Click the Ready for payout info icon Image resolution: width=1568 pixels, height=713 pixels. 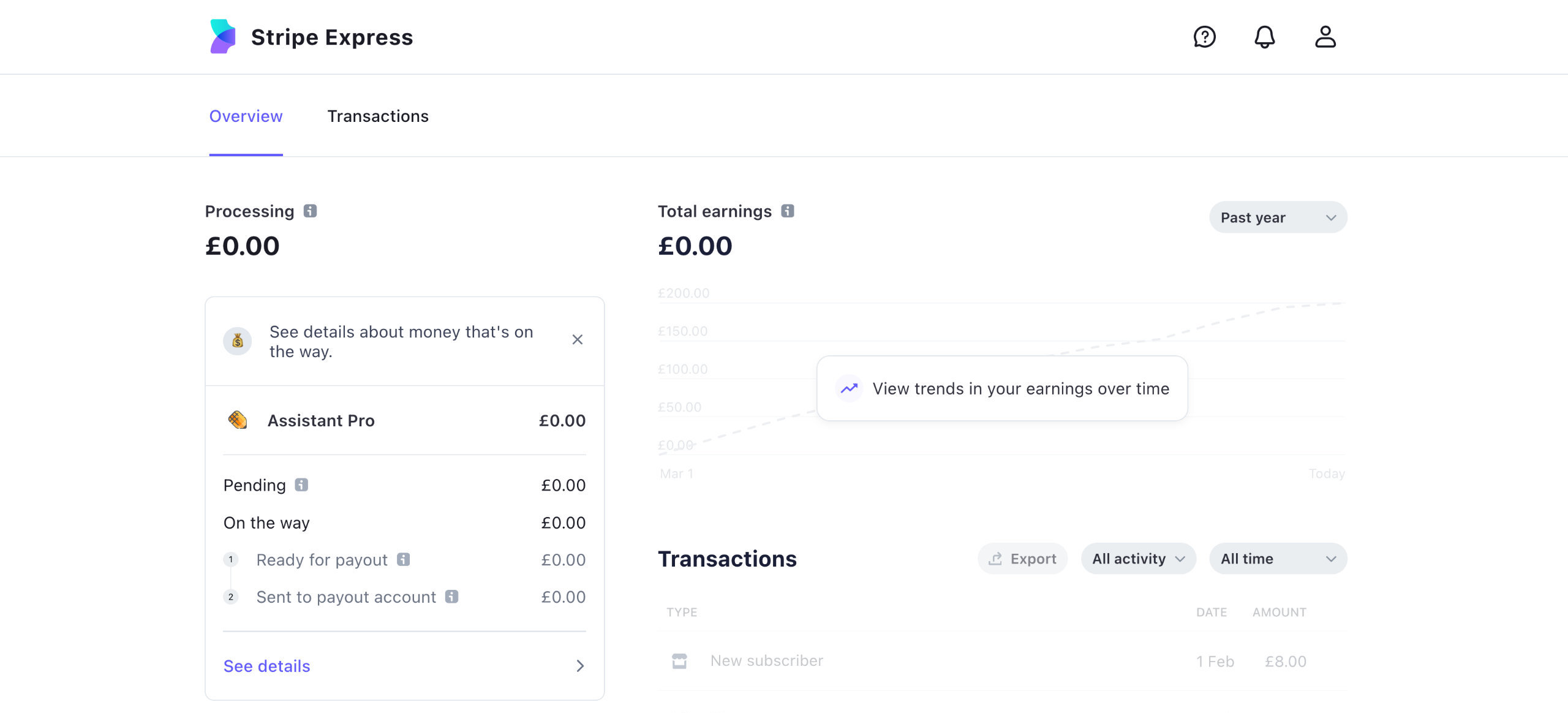click(x=403, y=559)
